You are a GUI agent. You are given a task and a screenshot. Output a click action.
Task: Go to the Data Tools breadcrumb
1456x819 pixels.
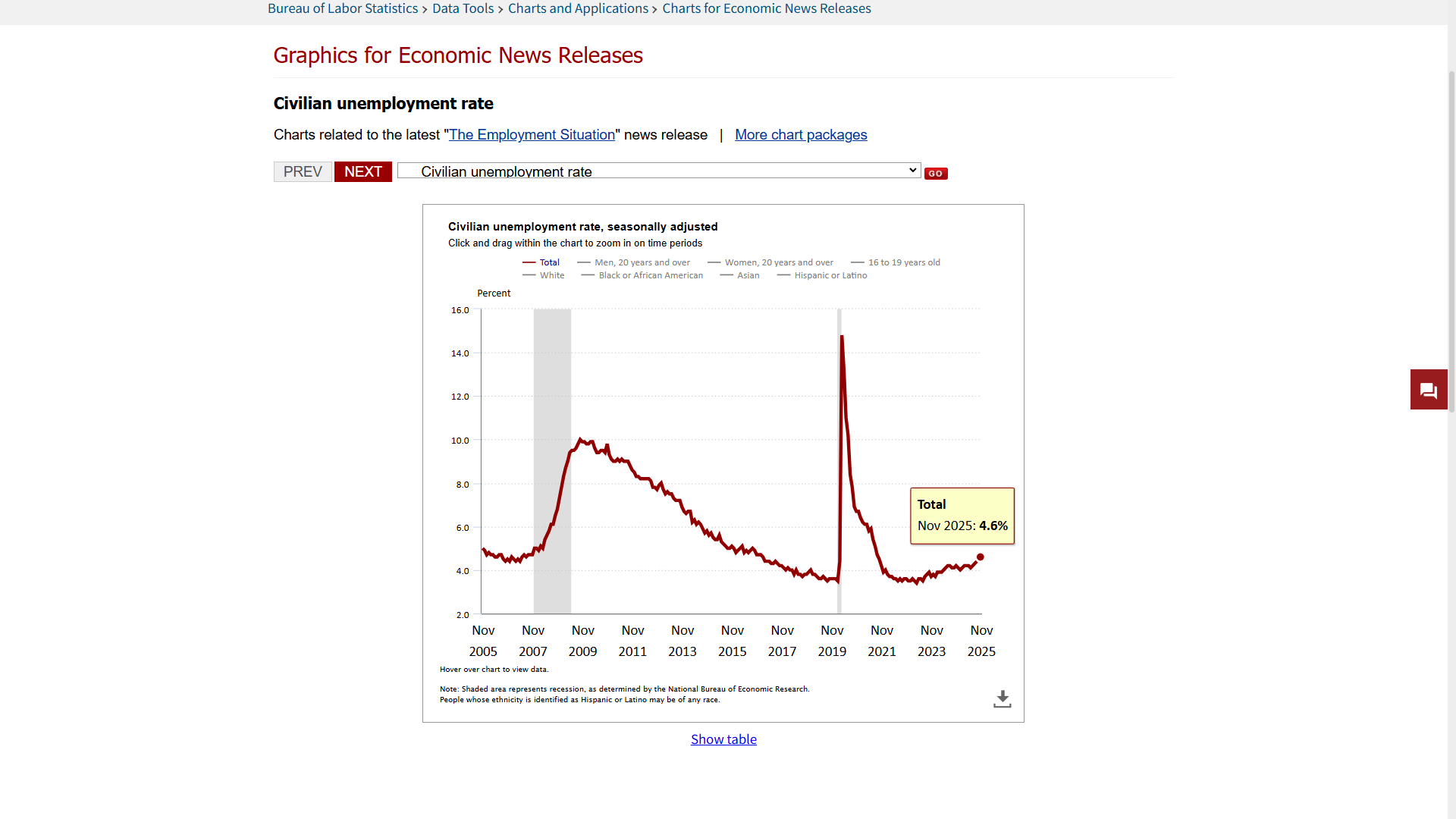coord(463,8)
